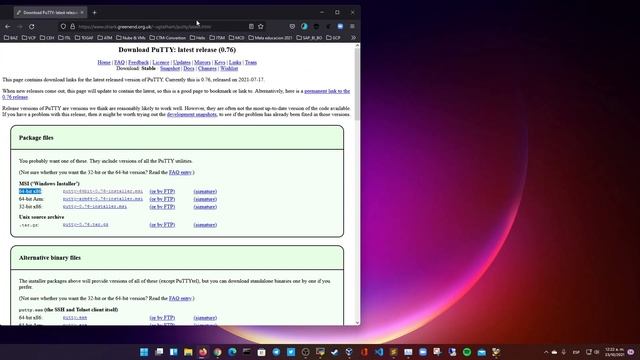Go to the Home link
The image size is (640, 360).
click(x=104, y=62)
